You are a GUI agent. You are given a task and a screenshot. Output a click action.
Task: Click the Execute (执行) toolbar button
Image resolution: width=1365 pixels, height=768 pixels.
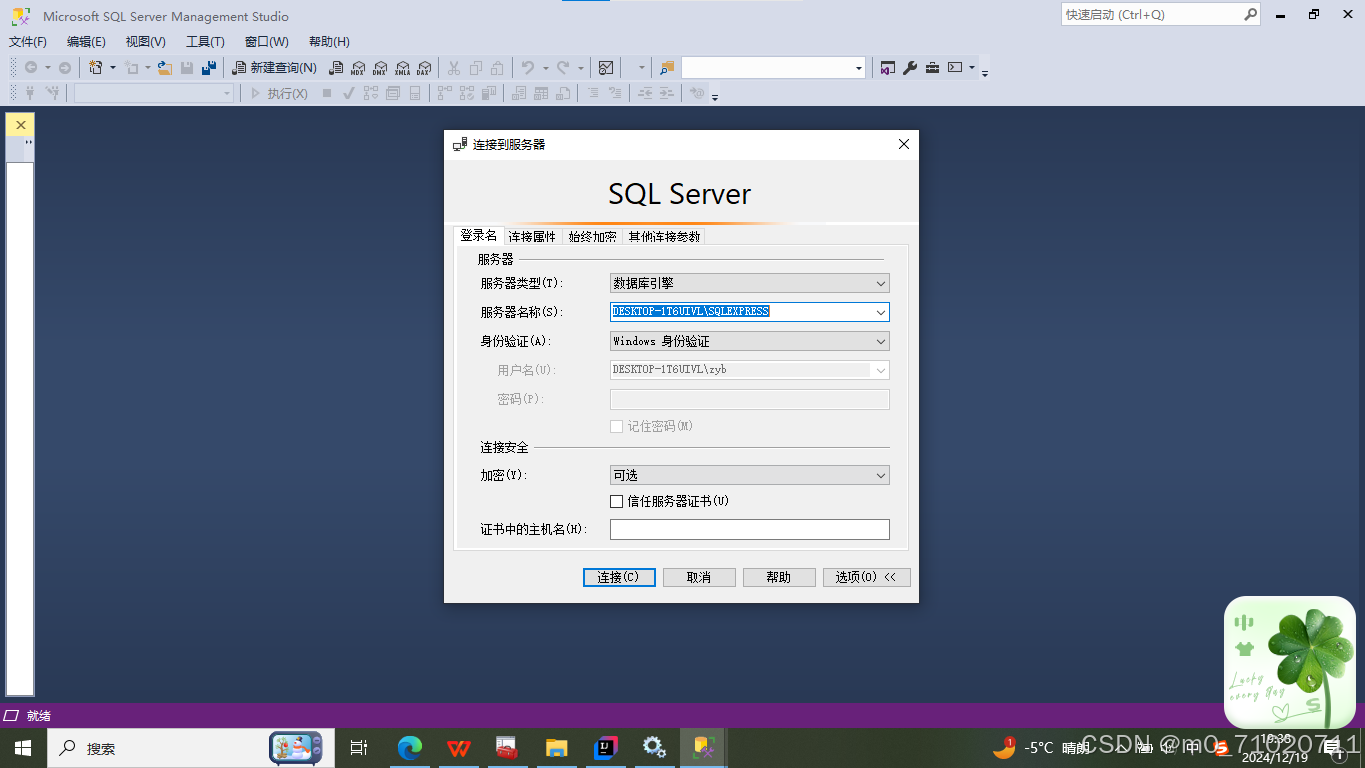(279, 93)
